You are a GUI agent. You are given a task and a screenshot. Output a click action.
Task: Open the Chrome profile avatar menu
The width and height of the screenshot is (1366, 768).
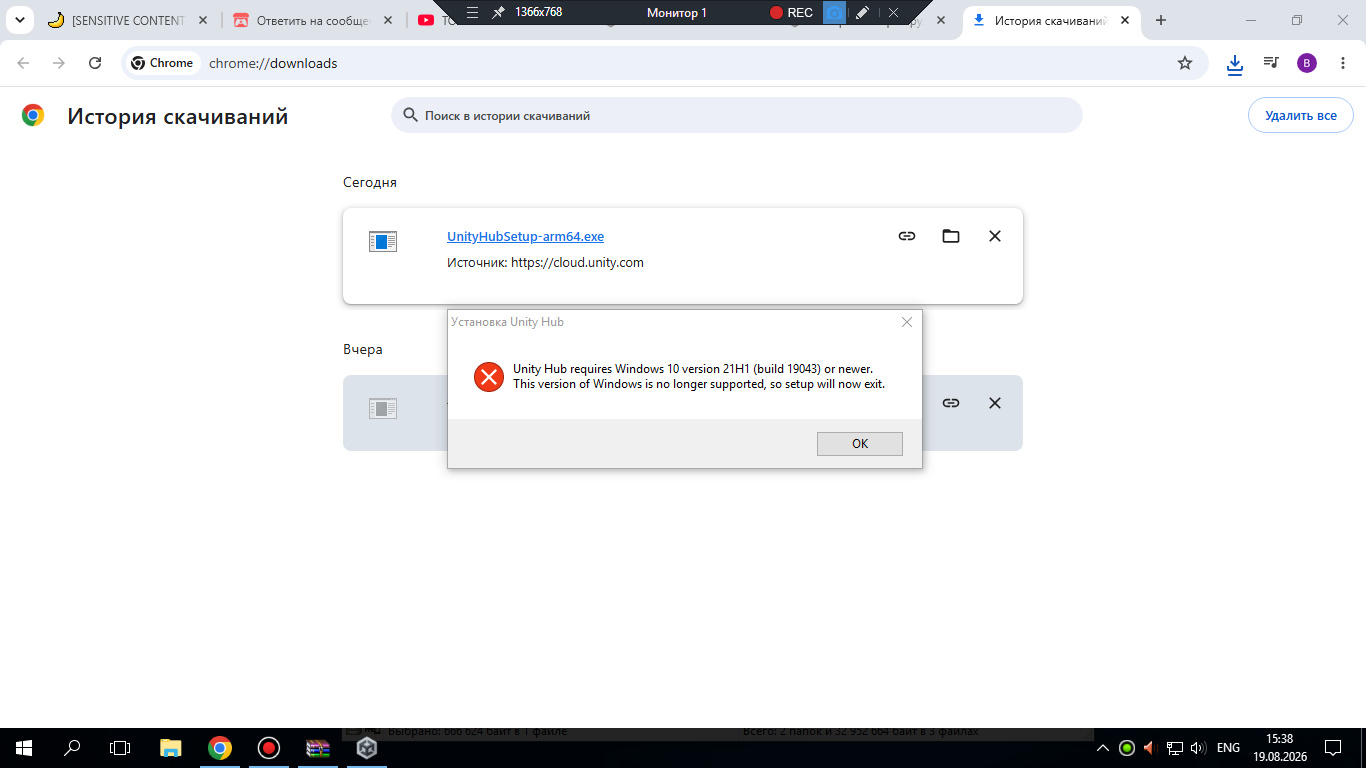click(1307, 63)
